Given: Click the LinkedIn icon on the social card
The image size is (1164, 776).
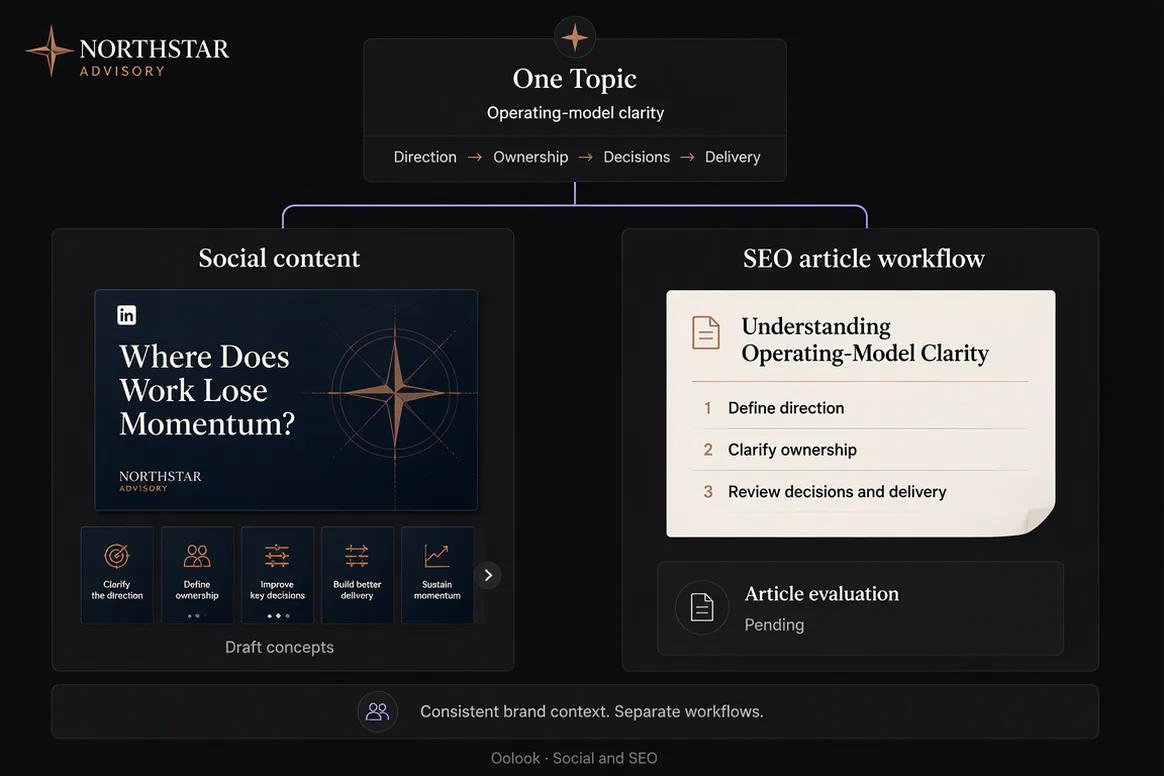Looking at the screenshot, I should [127, 315].
